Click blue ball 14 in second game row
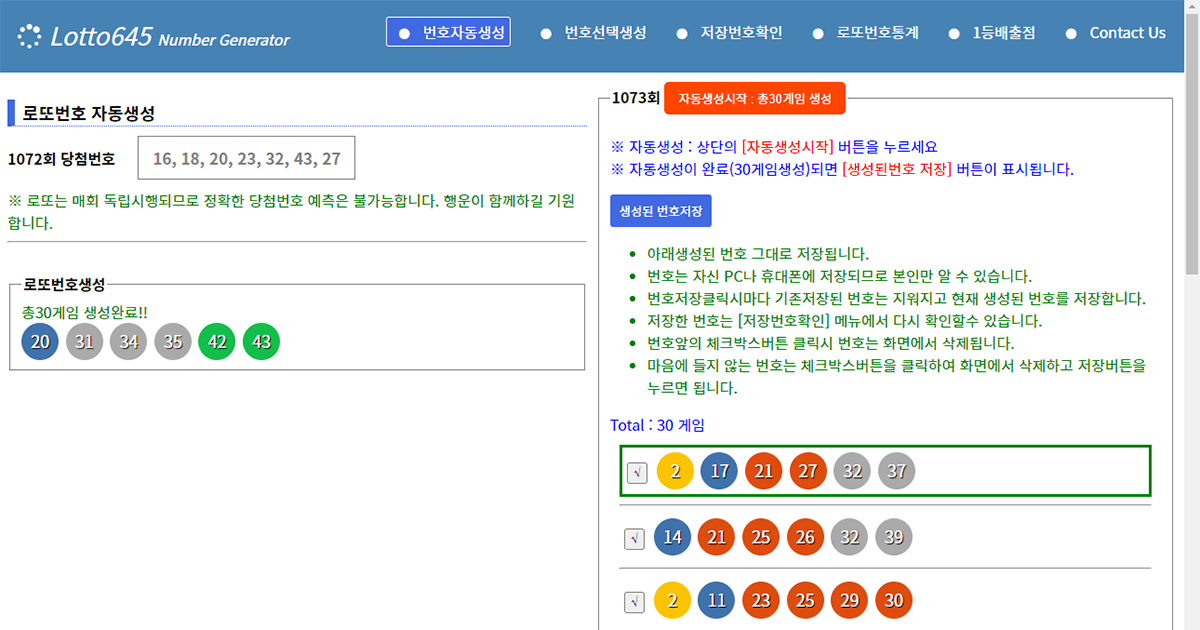 click(x=673, y=537)
